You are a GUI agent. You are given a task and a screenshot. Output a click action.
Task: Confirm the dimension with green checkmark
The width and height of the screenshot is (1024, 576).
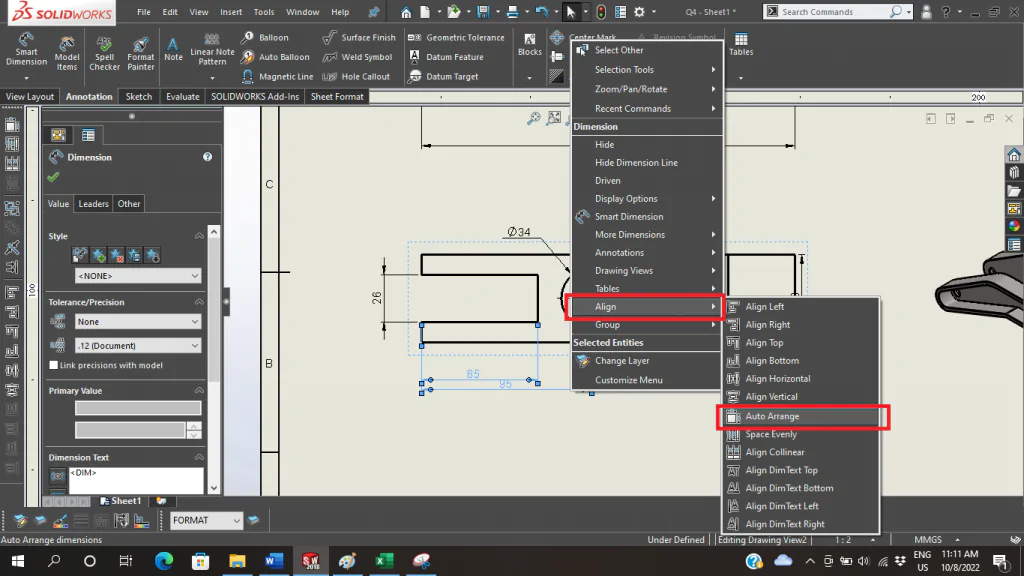tap(54, 177)
